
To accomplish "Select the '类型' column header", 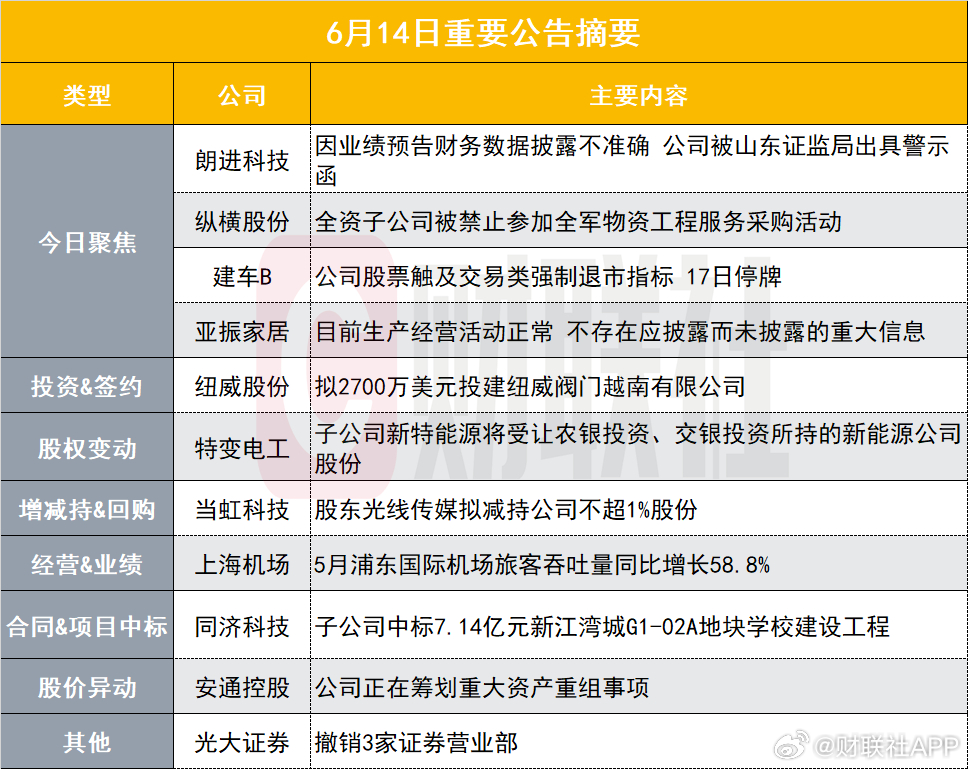I will pos(87,95).
